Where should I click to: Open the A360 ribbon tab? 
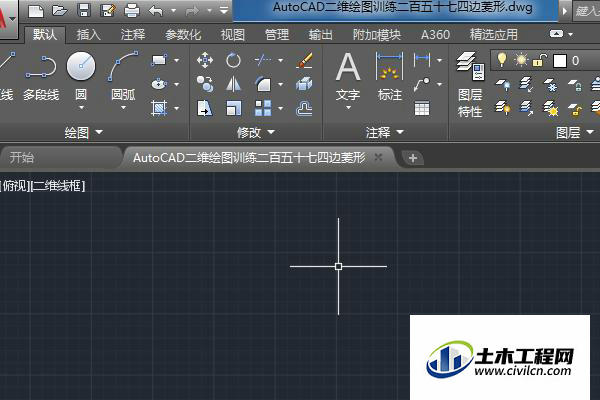click(435, 35)
